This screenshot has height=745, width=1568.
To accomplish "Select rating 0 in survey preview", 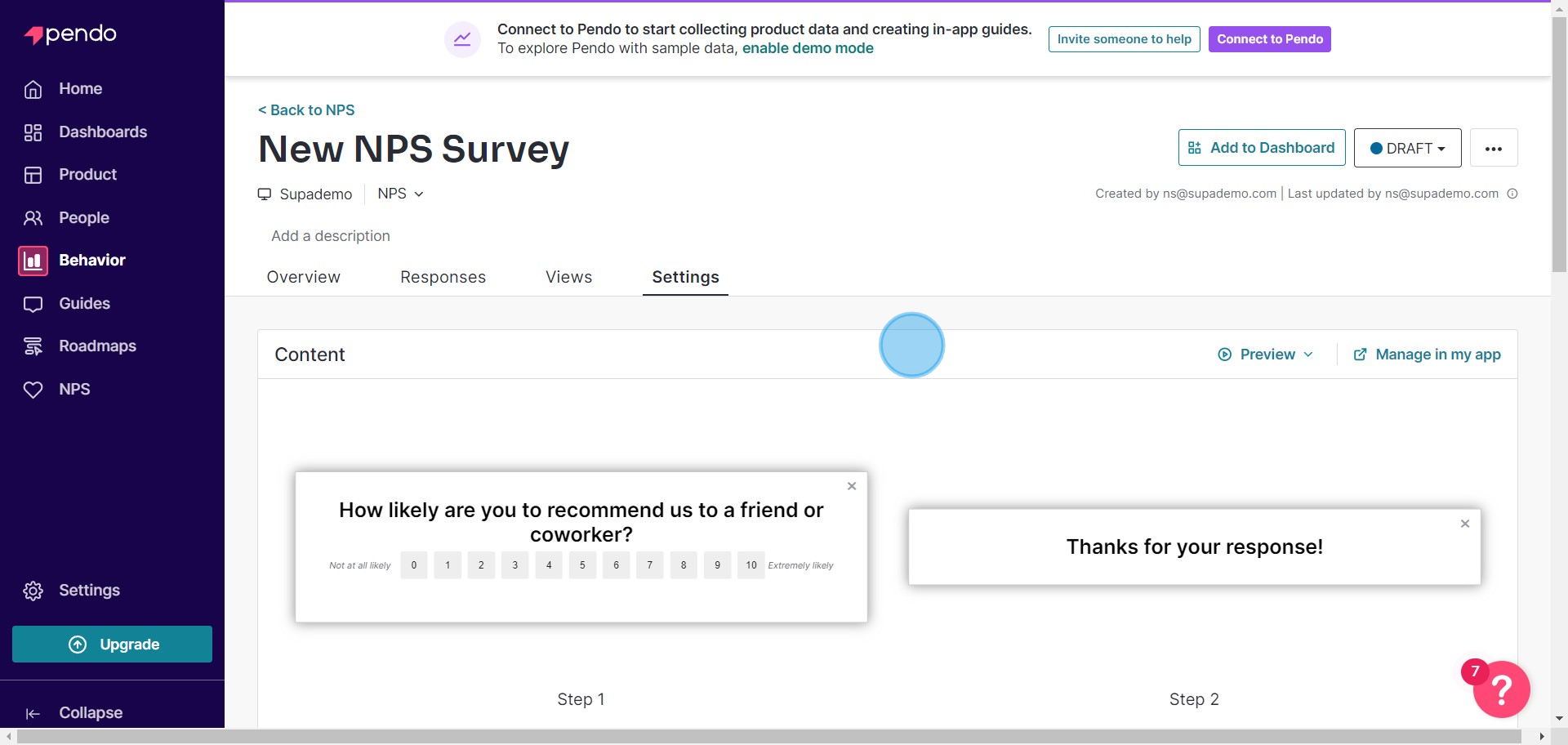I will [414, 565].
